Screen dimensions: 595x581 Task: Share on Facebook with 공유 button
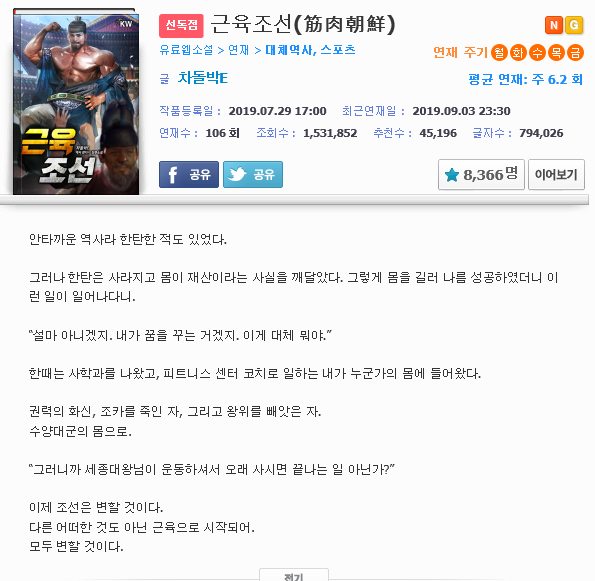click(189, 174)
